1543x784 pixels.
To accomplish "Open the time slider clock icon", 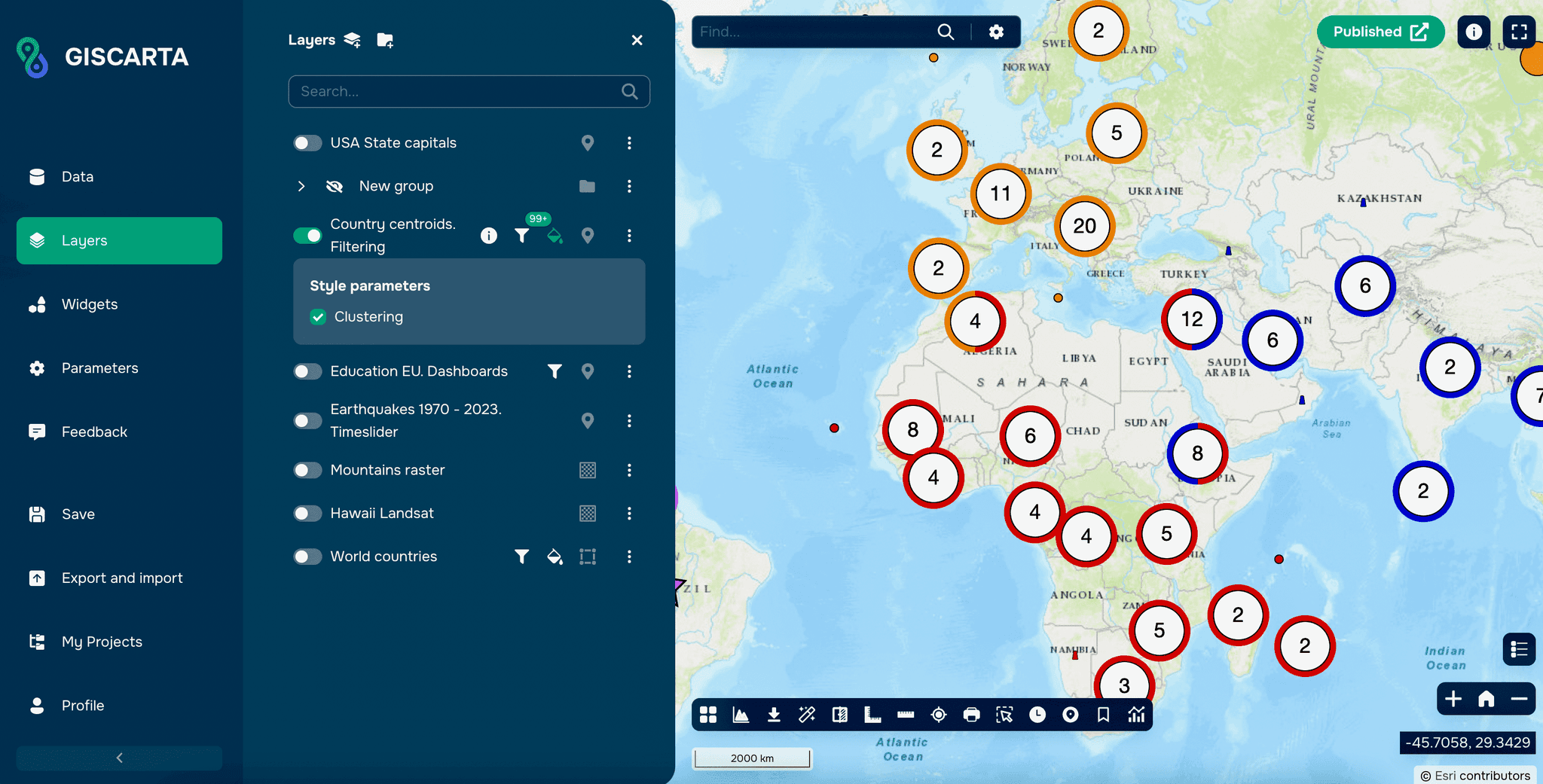I will pyautogui.click(x=1039, y=715).
